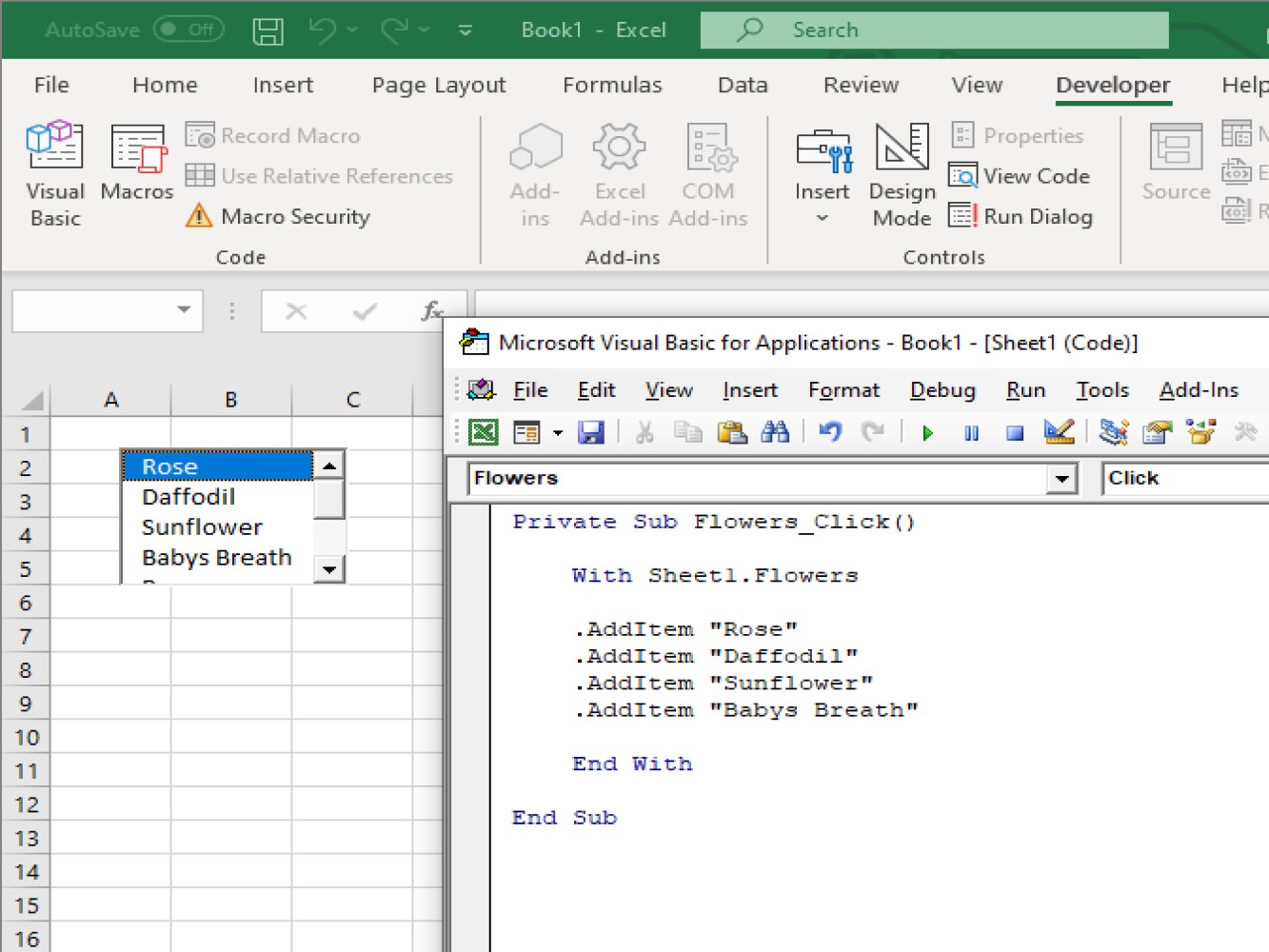Open VBA File menu
Image resolution: width=1269 pixels, height=952 pixels.
coord(530,390)
